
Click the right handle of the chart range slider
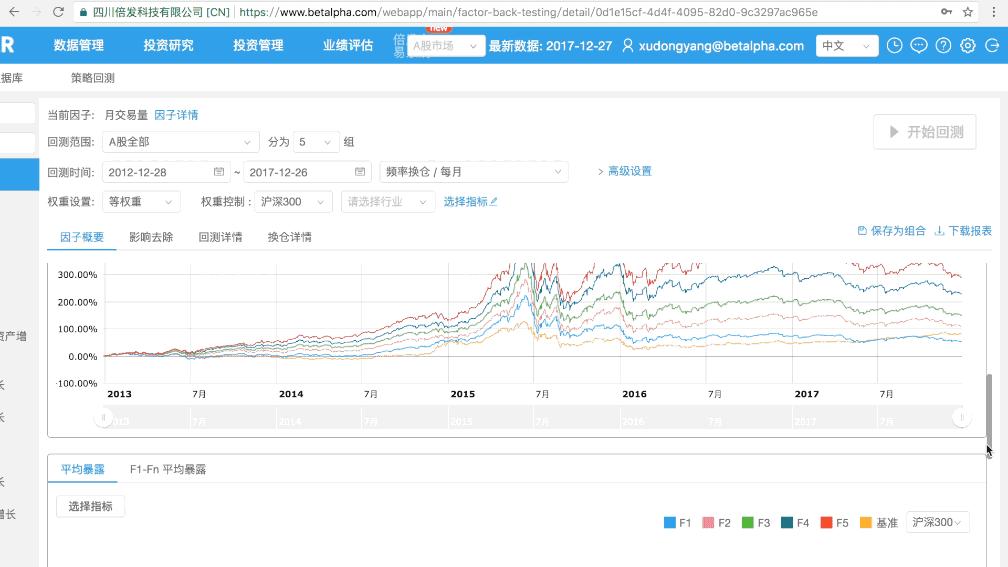tap(962, 418)
